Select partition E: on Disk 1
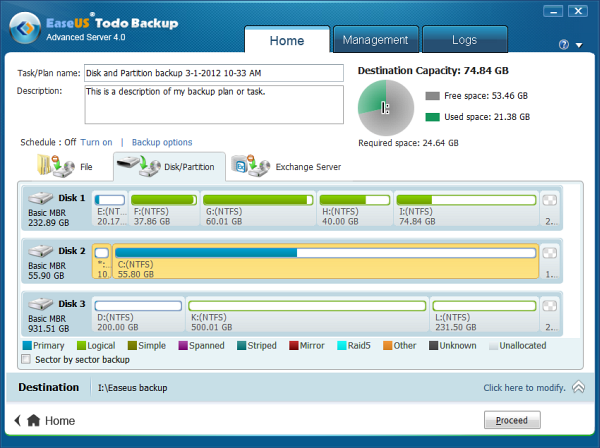Image resolution: width=600 pixels, height=448 pixels. [110, 209]
